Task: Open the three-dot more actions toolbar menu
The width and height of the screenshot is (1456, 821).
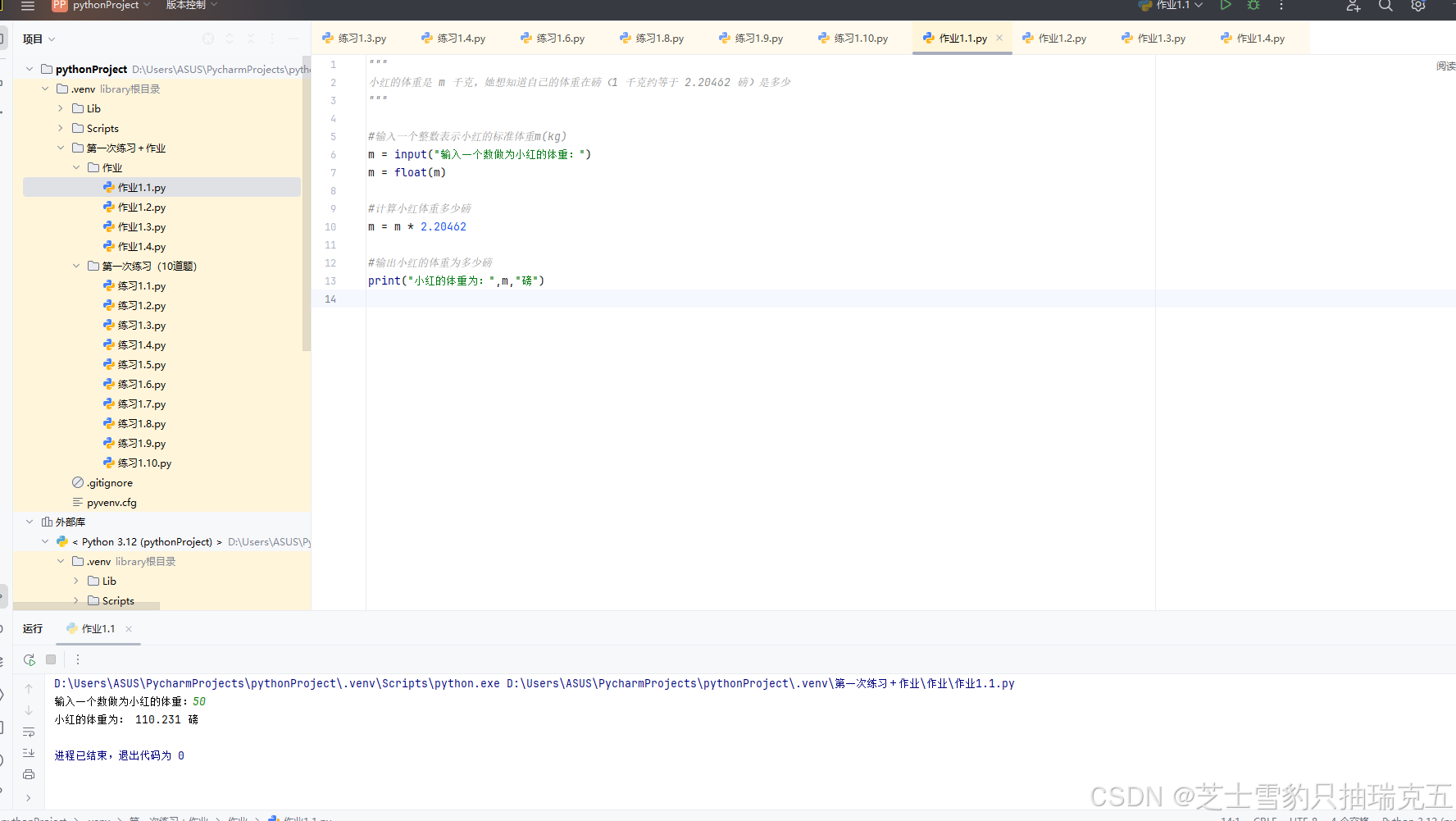Action: [1281, 6]
